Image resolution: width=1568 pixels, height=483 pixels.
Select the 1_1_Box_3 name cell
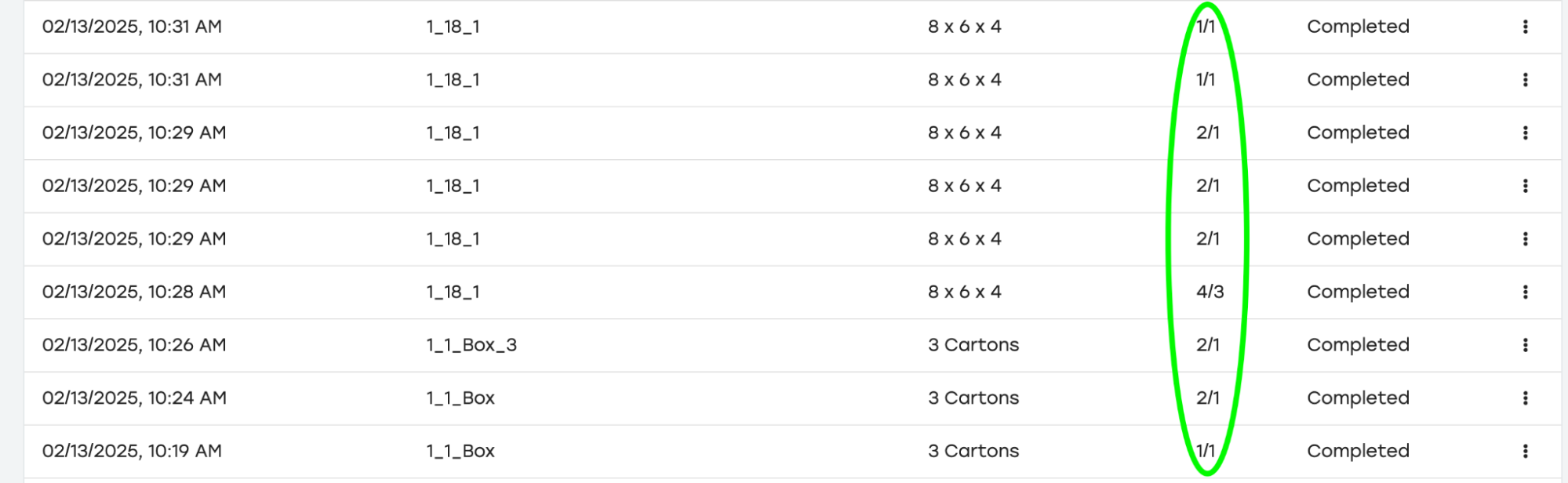[471, 345]
